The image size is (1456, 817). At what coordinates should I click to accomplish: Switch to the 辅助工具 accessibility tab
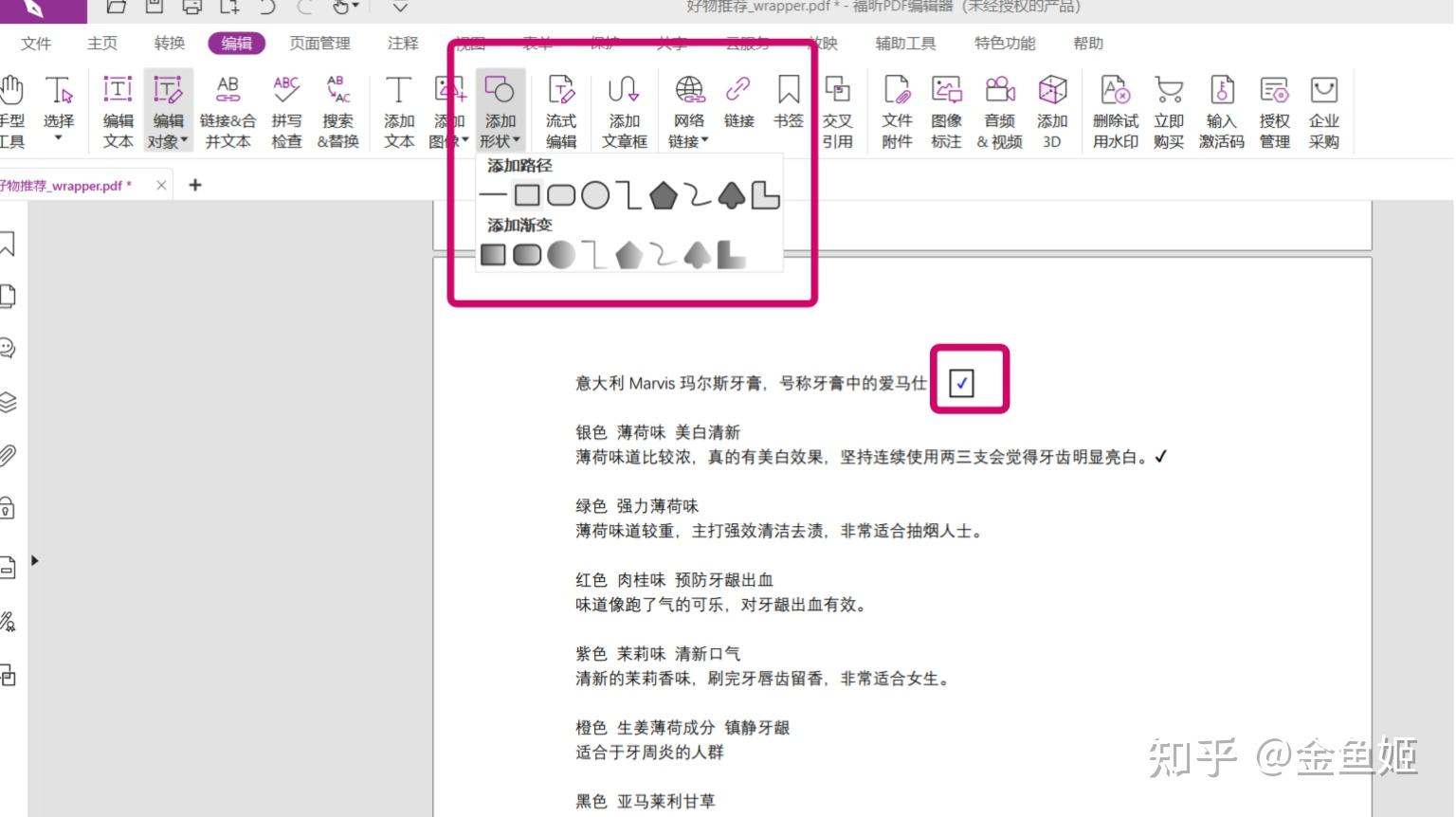(x=905, y=43)
